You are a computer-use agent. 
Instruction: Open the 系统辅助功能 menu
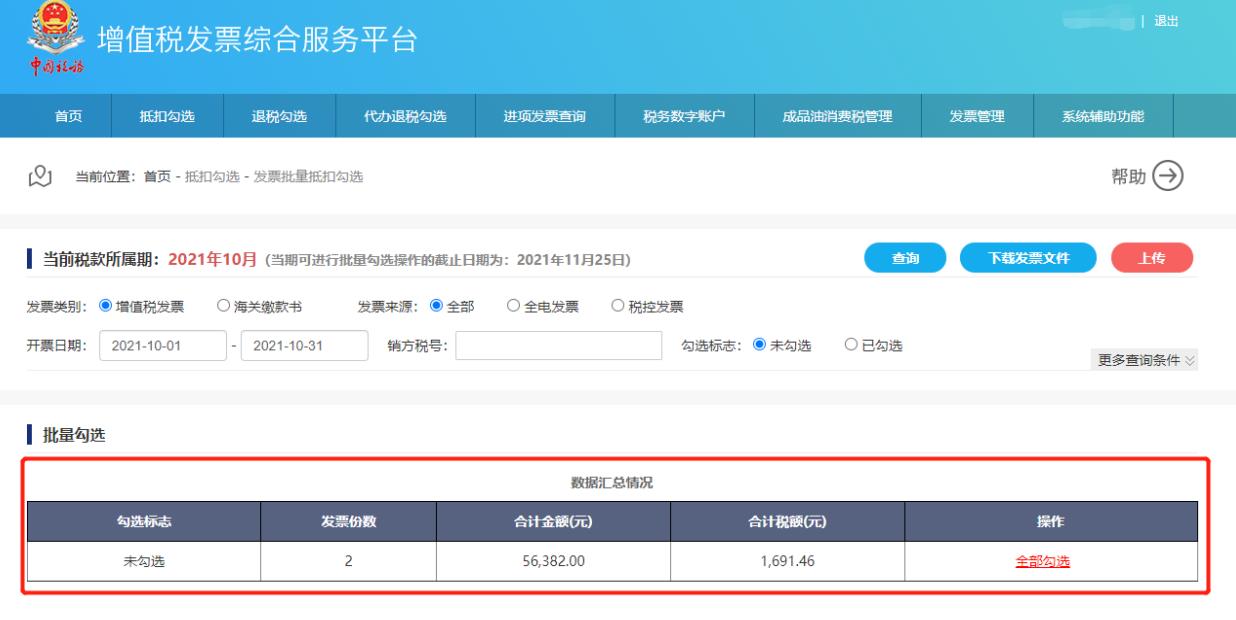coord(1103,117)
